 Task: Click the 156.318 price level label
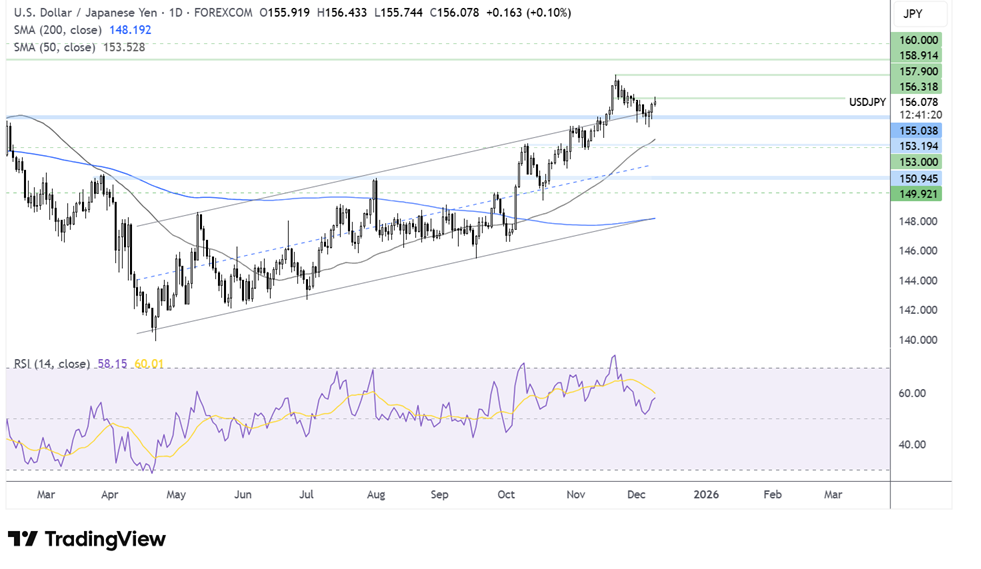(x=918, y=87)
